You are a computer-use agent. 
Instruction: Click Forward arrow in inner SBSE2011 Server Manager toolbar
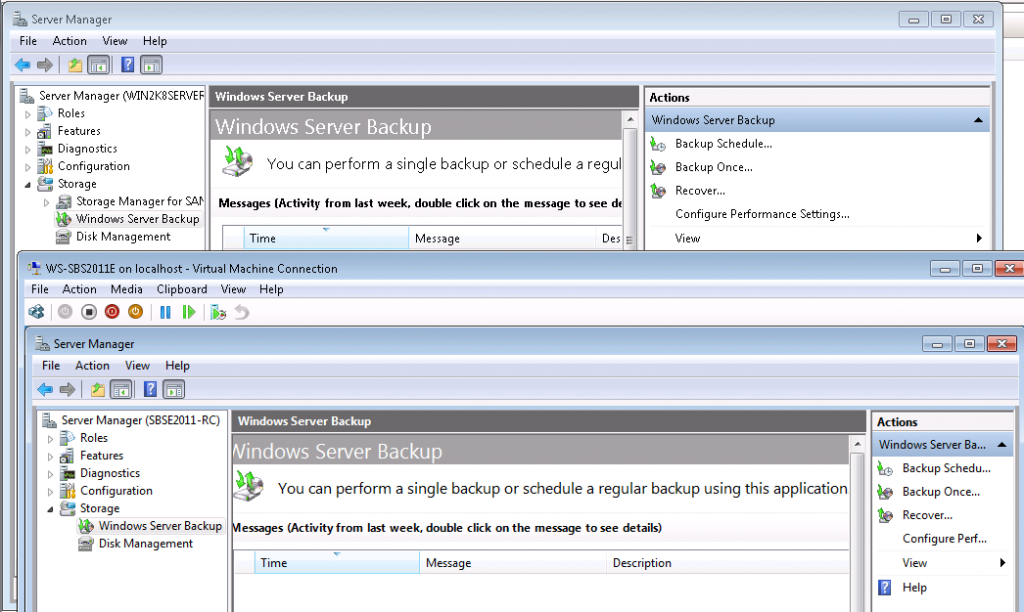(x=67, y=389)
